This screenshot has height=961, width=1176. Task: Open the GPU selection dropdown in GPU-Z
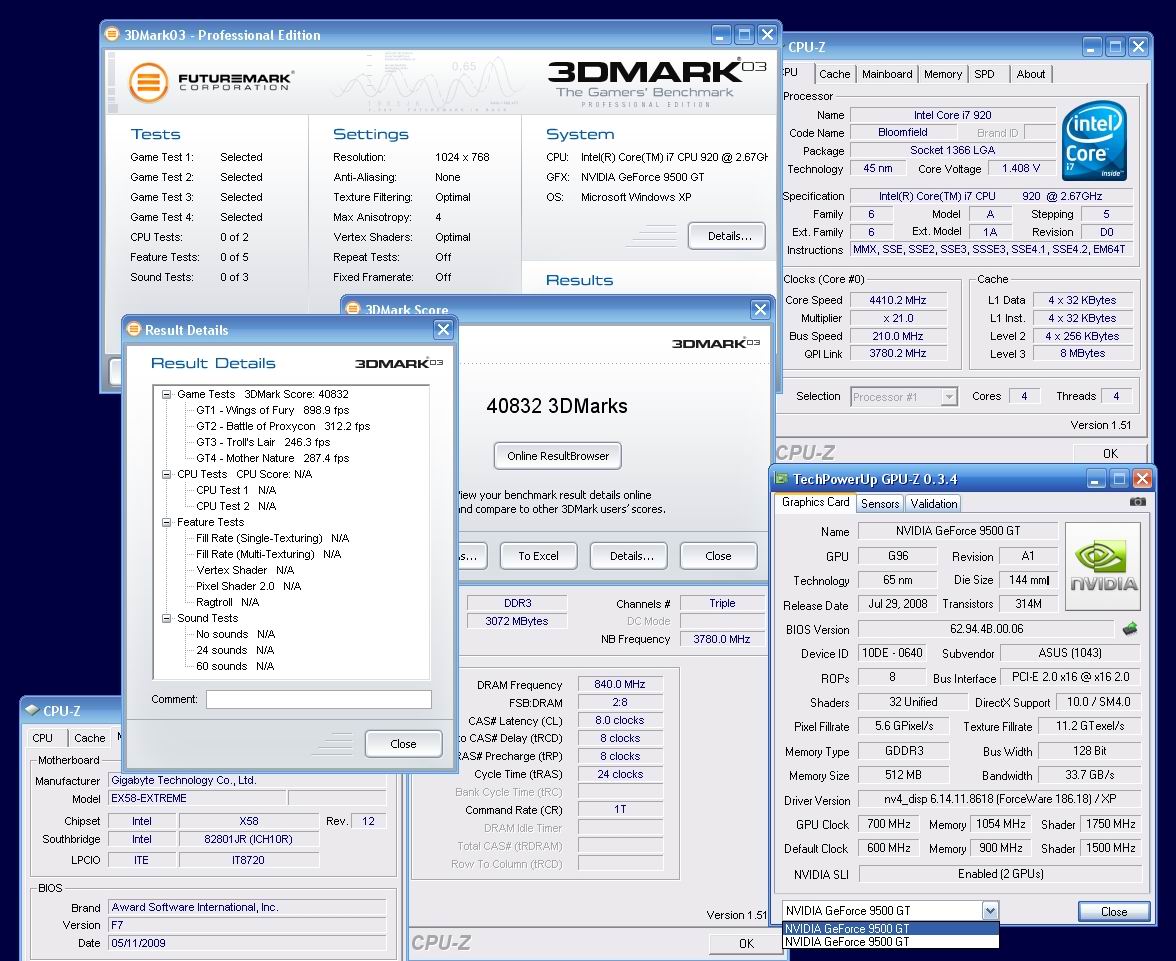point(990,911)
